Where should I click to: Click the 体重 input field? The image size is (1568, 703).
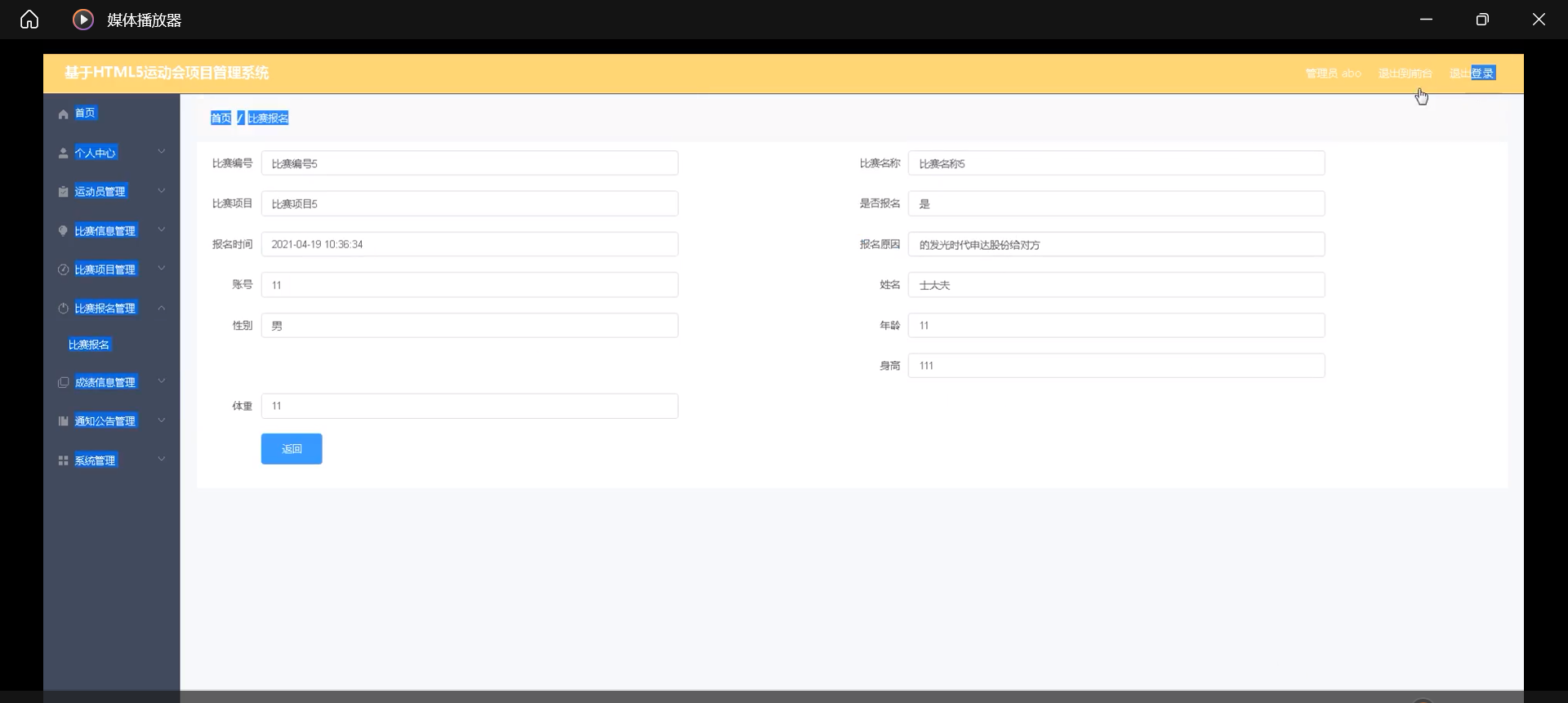470,406
